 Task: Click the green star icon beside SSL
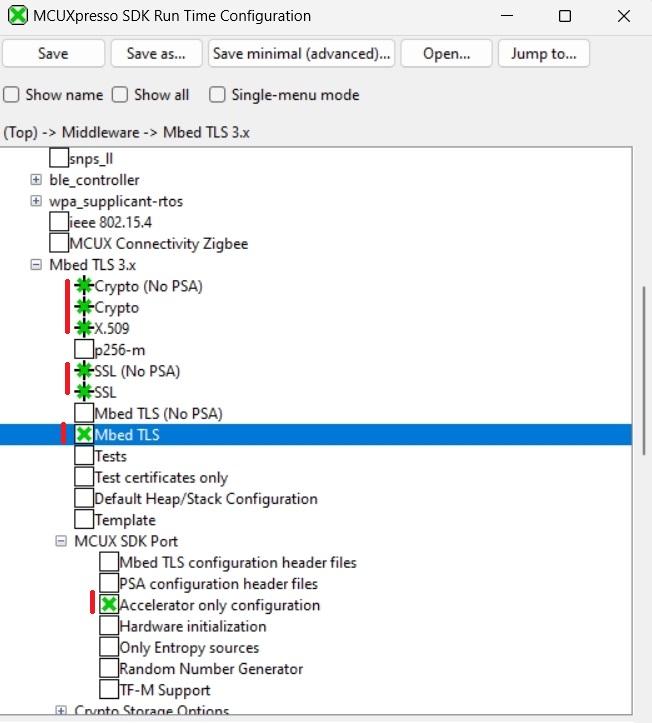coord(84,392)
